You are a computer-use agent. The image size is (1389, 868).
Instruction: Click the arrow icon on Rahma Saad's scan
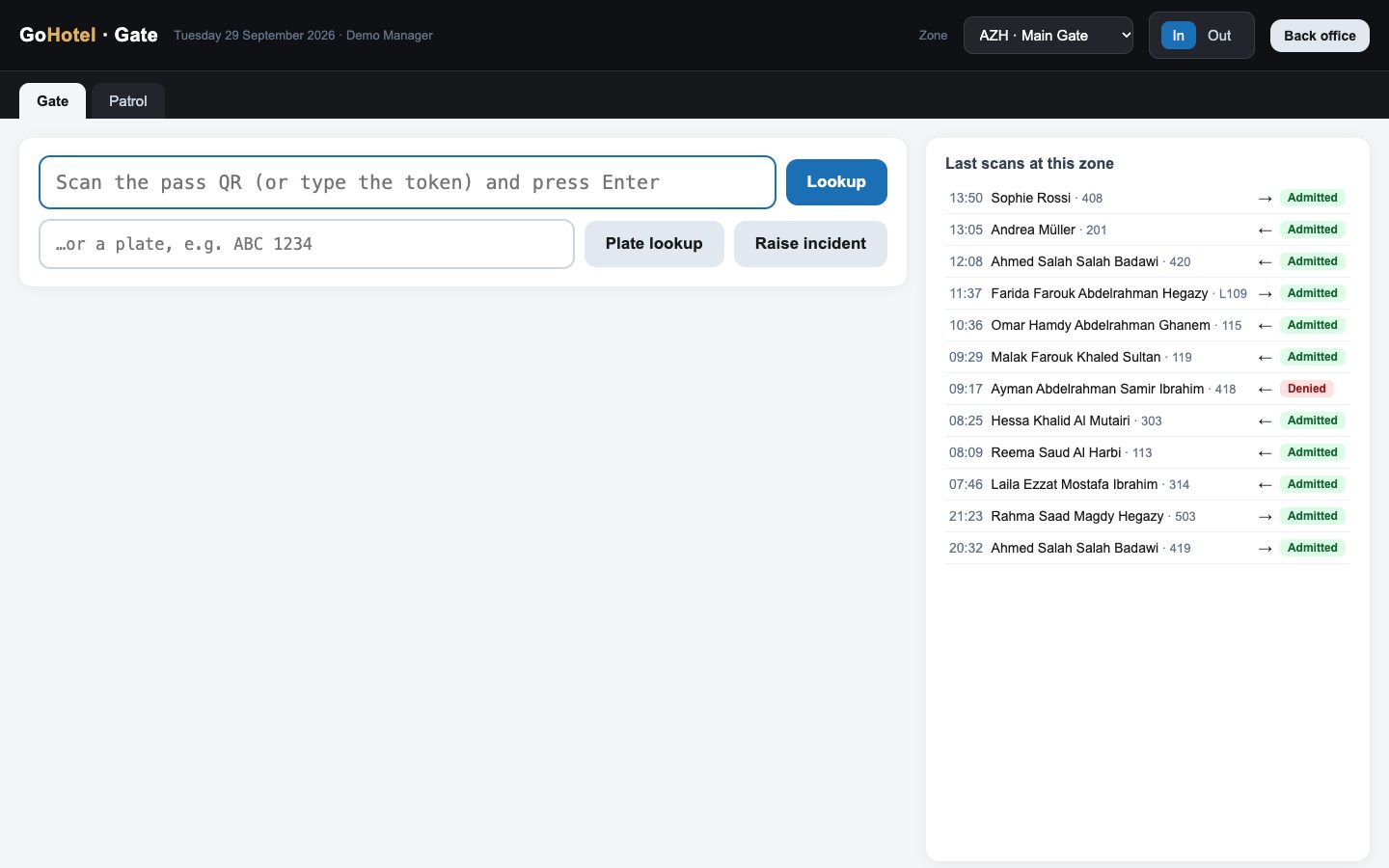1265,517
